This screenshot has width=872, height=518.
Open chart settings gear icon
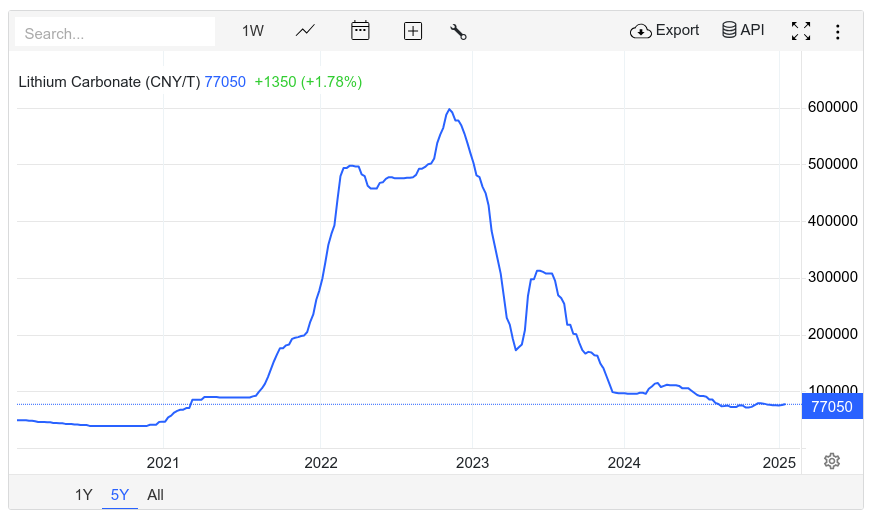coord(831,461)
